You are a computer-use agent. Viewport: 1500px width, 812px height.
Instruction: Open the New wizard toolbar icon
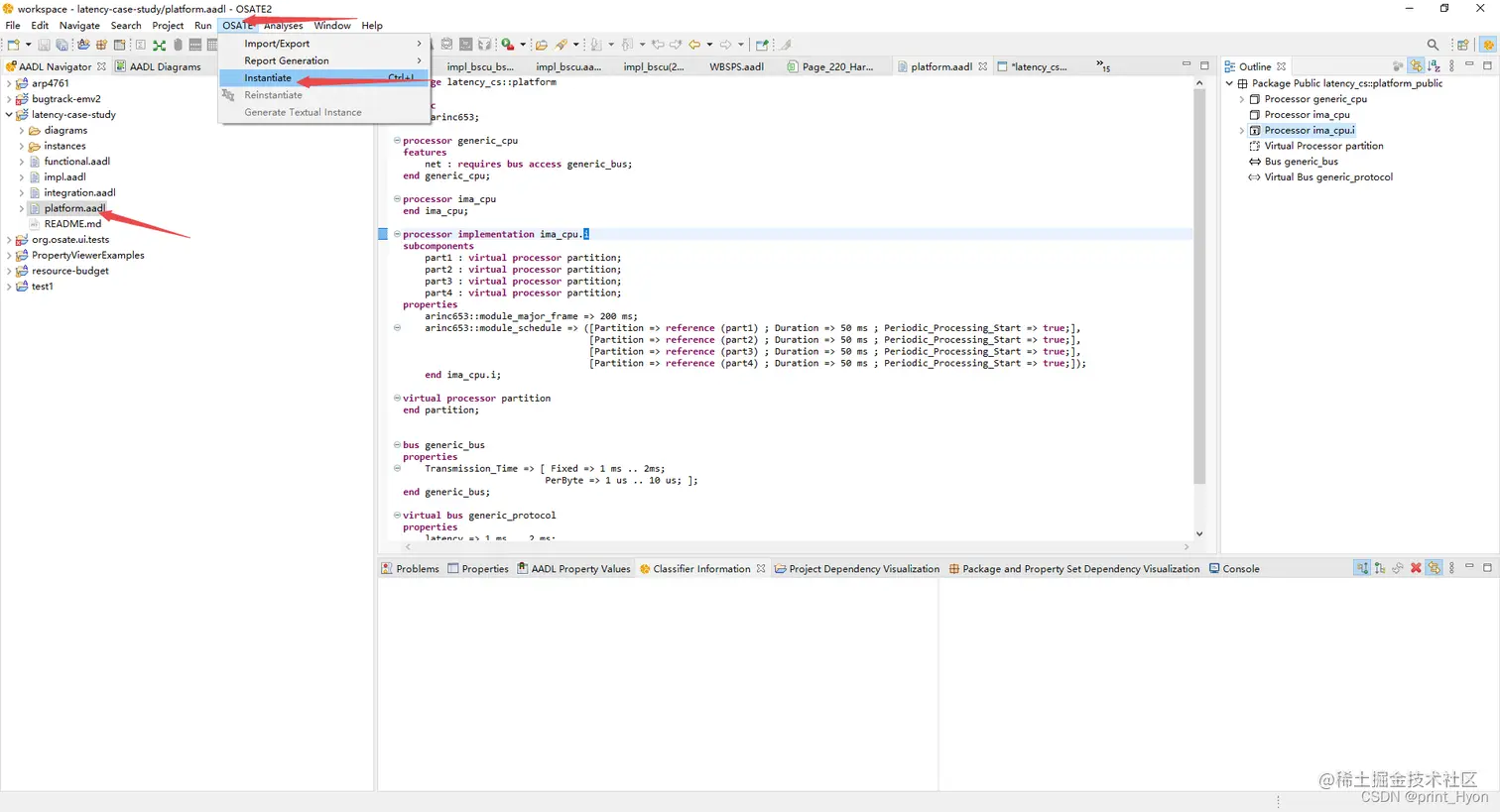click(13, 45)
